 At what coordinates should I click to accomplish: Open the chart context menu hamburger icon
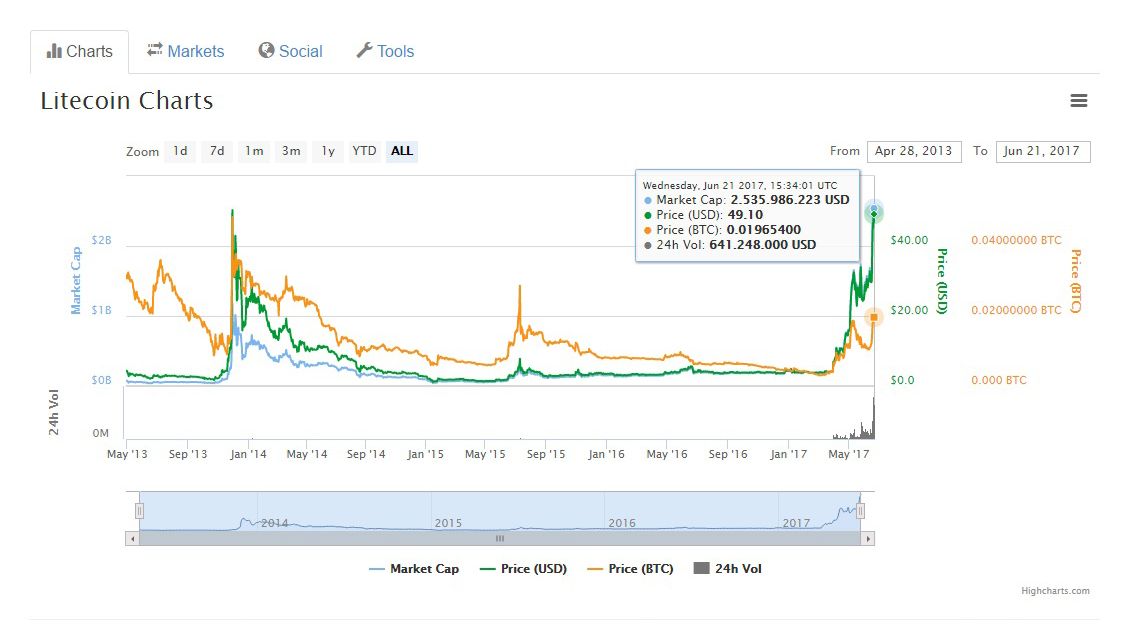[x=1078, y=101]
